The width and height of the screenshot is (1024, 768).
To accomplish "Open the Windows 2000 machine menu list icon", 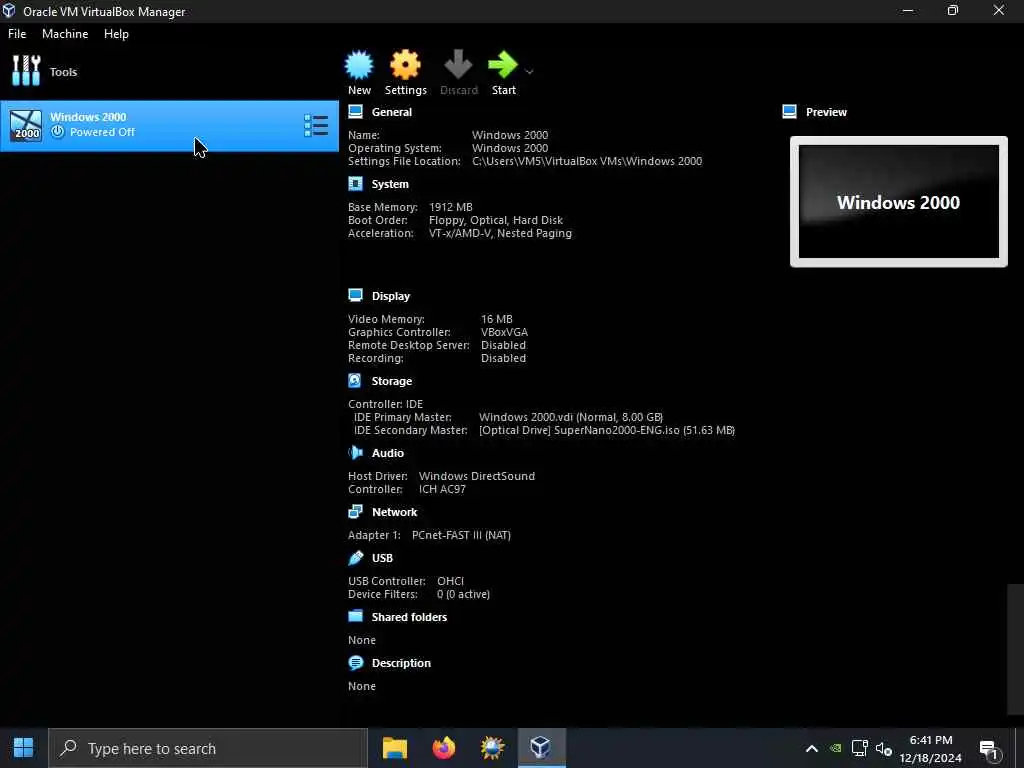I will point(316,125).
